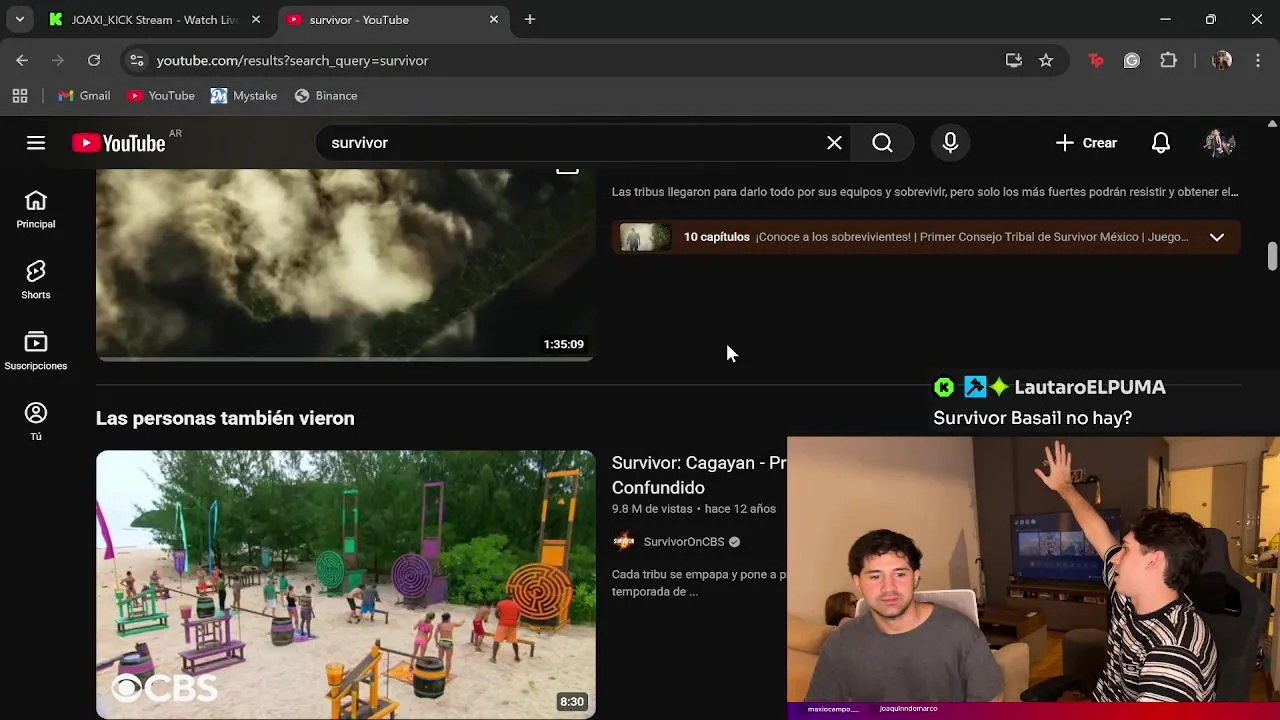Click the address bar URL
The width and height of the screenshot is (1280, 720).
tap(292, 61)
